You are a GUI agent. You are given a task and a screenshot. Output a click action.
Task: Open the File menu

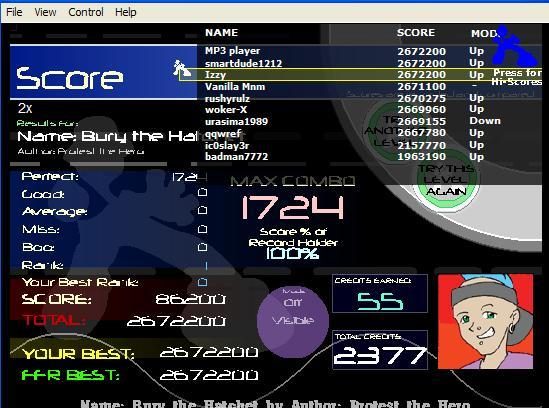(14, 12)
